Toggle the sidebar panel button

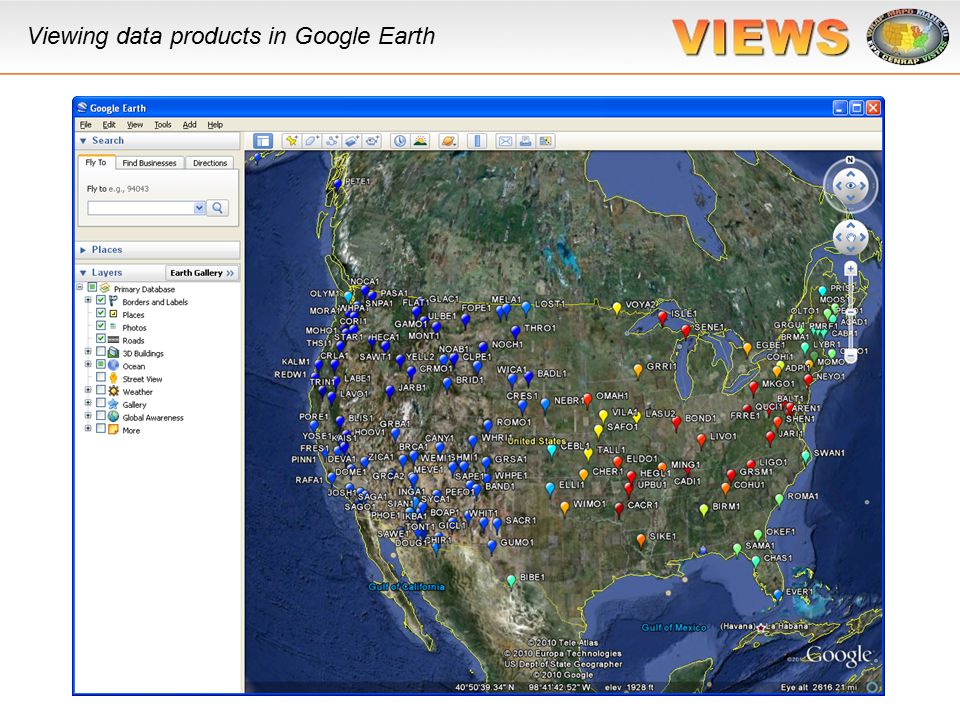263,141
